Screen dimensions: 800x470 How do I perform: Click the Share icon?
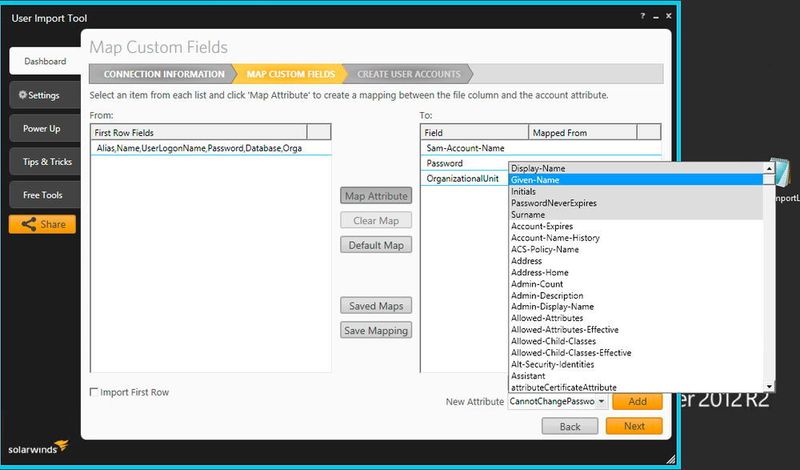(29, 224)
